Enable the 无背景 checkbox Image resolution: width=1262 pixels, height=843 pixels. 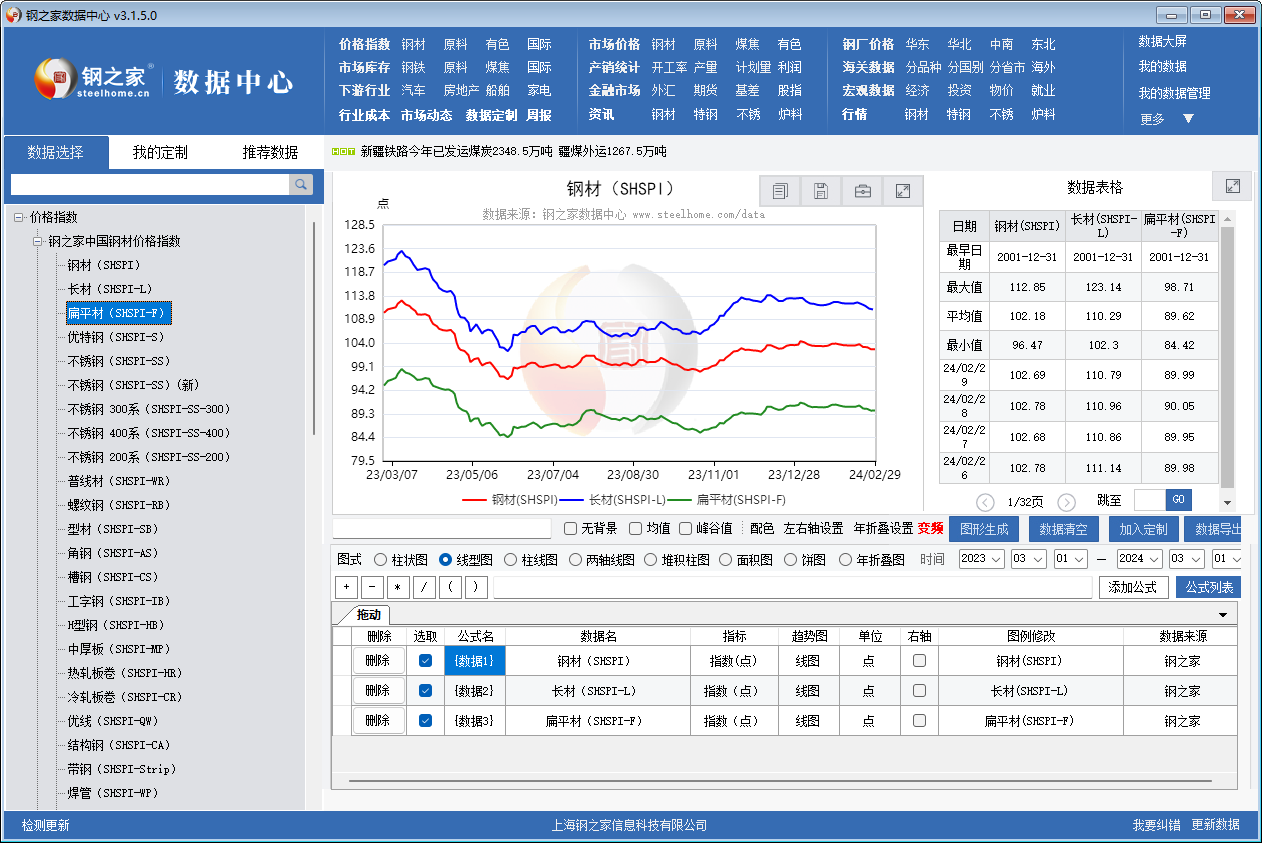[571, 528]
